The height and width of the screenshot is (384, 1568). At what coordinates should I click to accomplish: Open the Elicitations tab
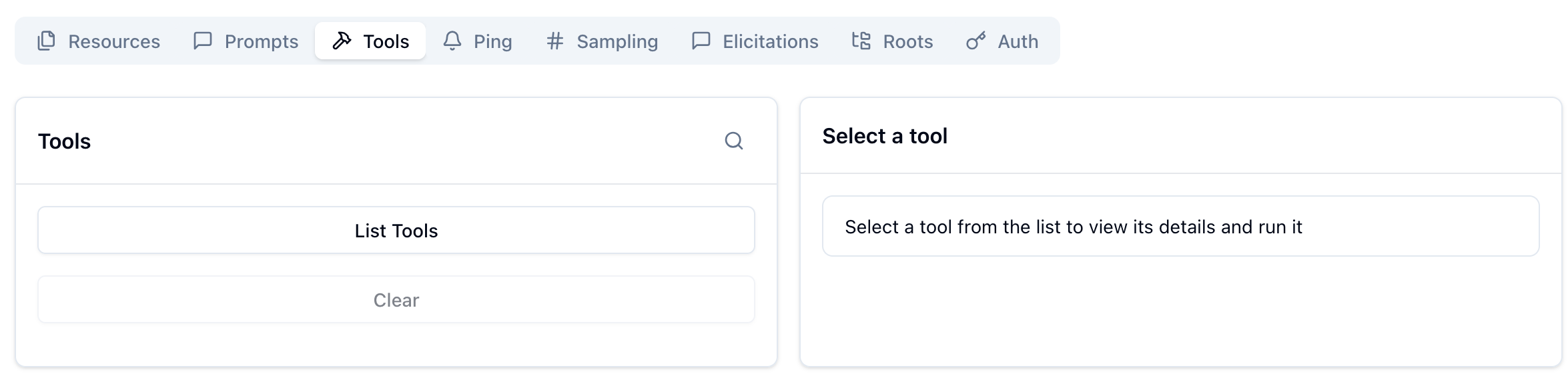point(754,41)
